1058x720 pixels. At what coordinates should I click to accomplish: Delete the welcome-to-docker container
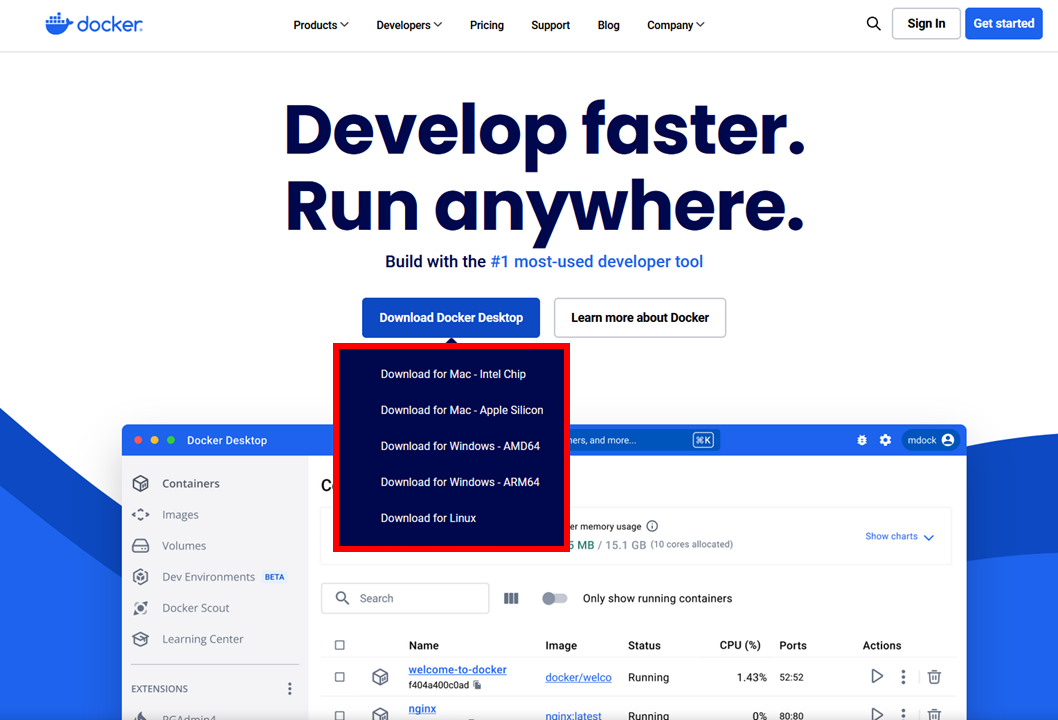coord(934,676)
